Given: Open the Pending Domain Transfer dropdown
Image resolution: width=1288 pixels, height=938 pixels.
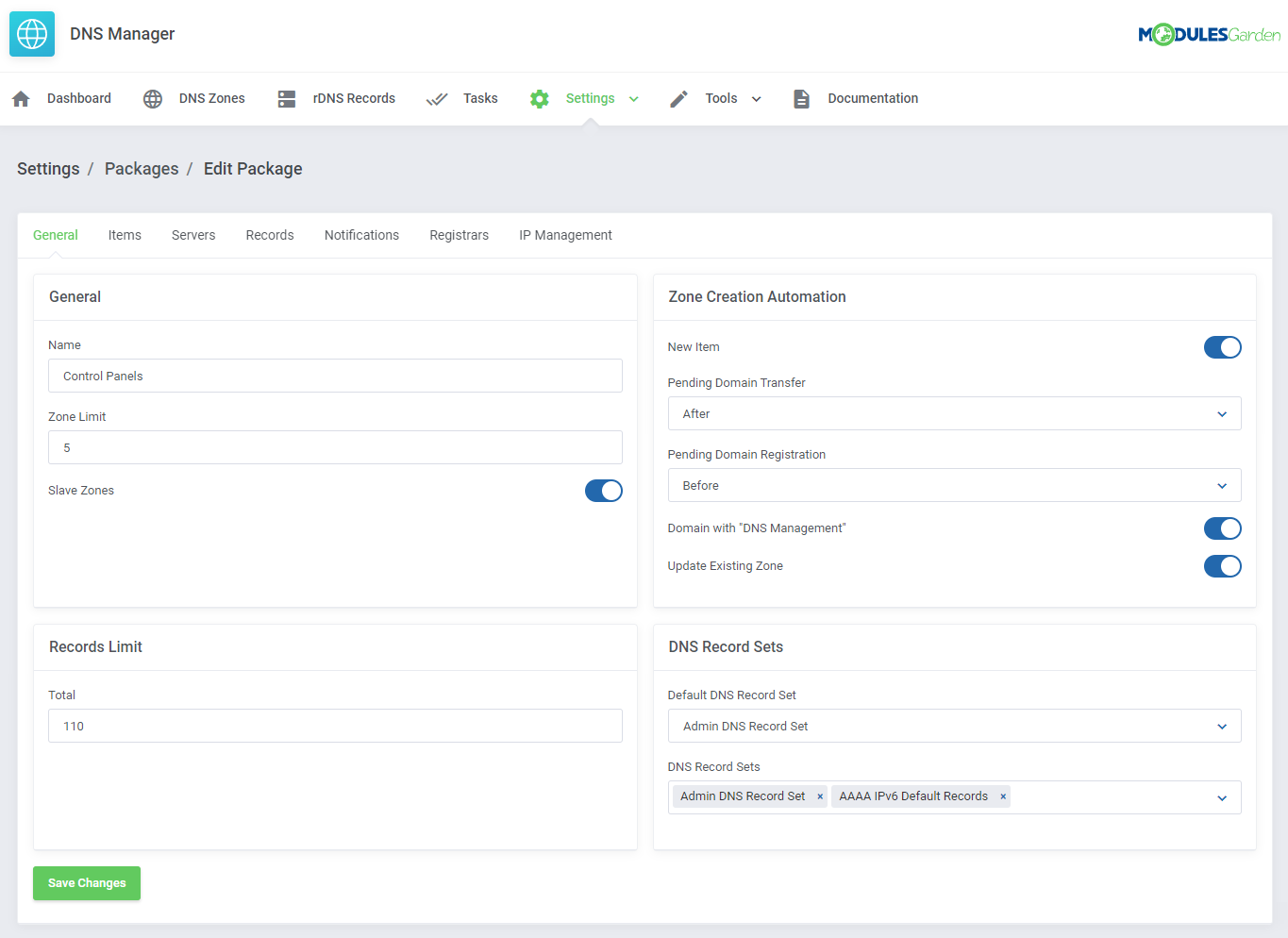Looking at the screenshot, I should click(954, 413).
